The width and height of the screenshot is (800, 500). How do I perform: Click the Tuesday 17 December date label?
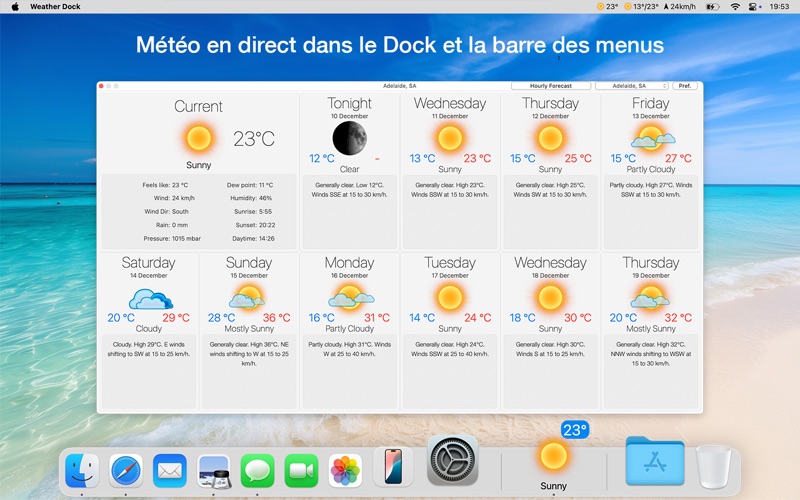coord(450,276)
